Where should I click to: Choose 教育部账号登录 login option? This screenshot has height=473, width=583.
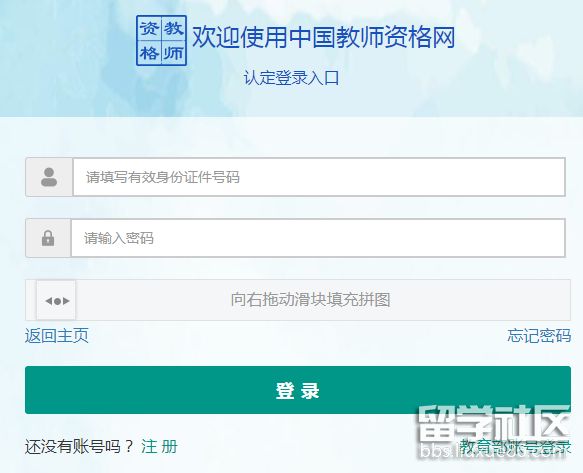(x=515, y=447)
